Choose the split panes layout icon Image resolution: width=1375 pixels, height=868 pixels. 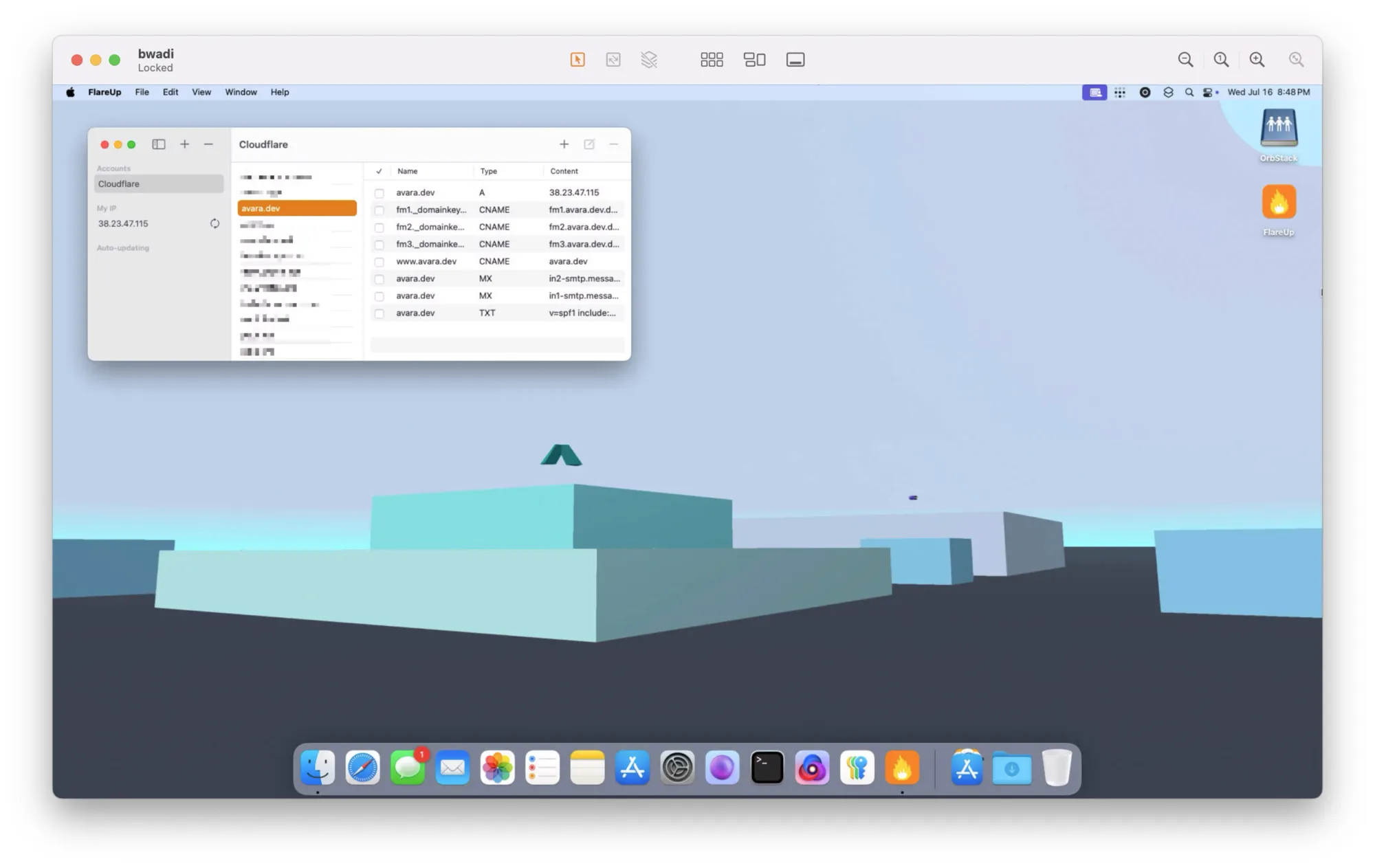tap(754, 60)
